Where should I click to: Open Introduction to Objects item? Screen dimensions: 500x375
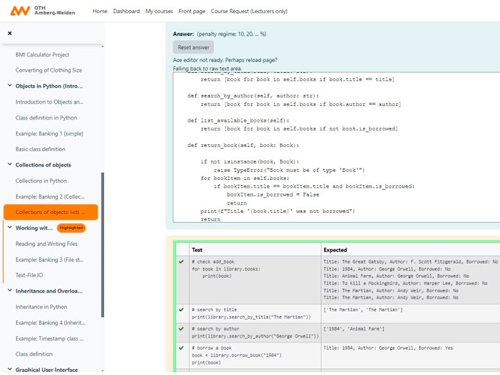[x=49, y=102]
